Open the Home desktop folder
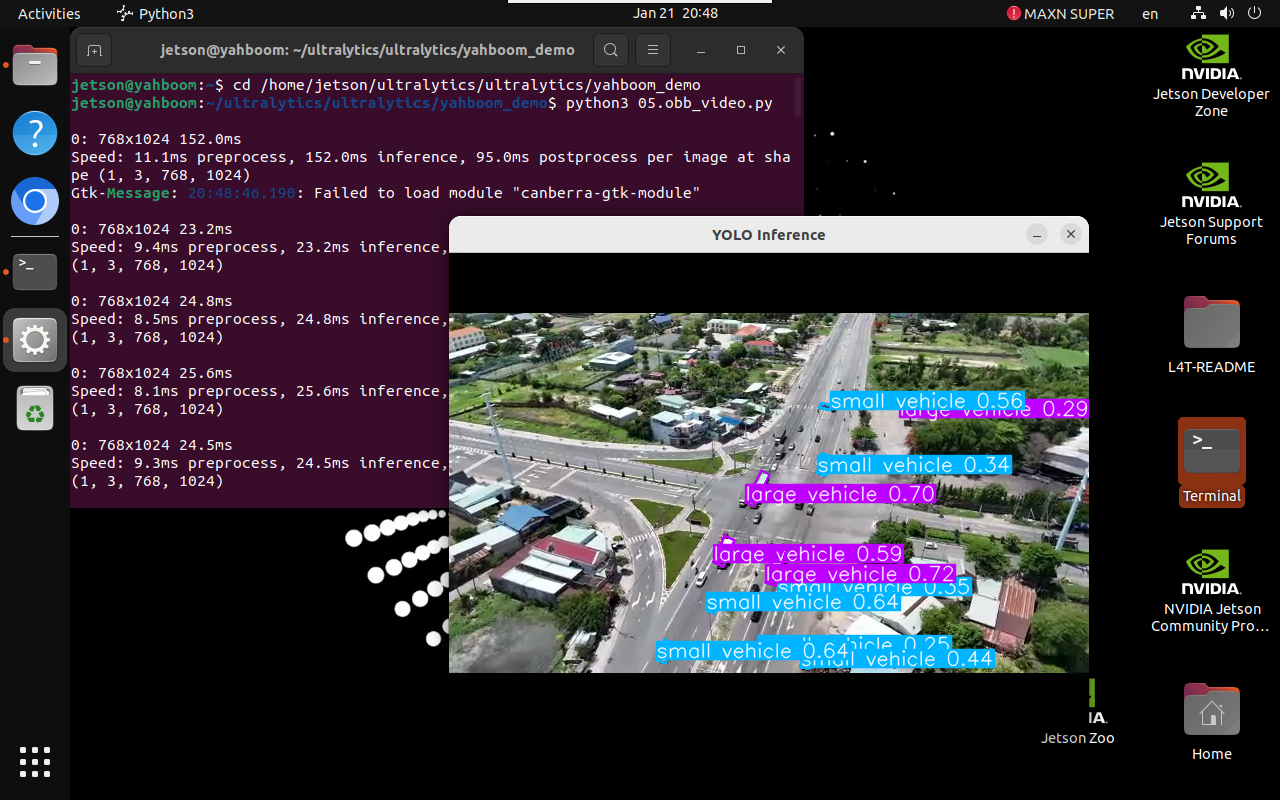 click(x=1211, y=722)
